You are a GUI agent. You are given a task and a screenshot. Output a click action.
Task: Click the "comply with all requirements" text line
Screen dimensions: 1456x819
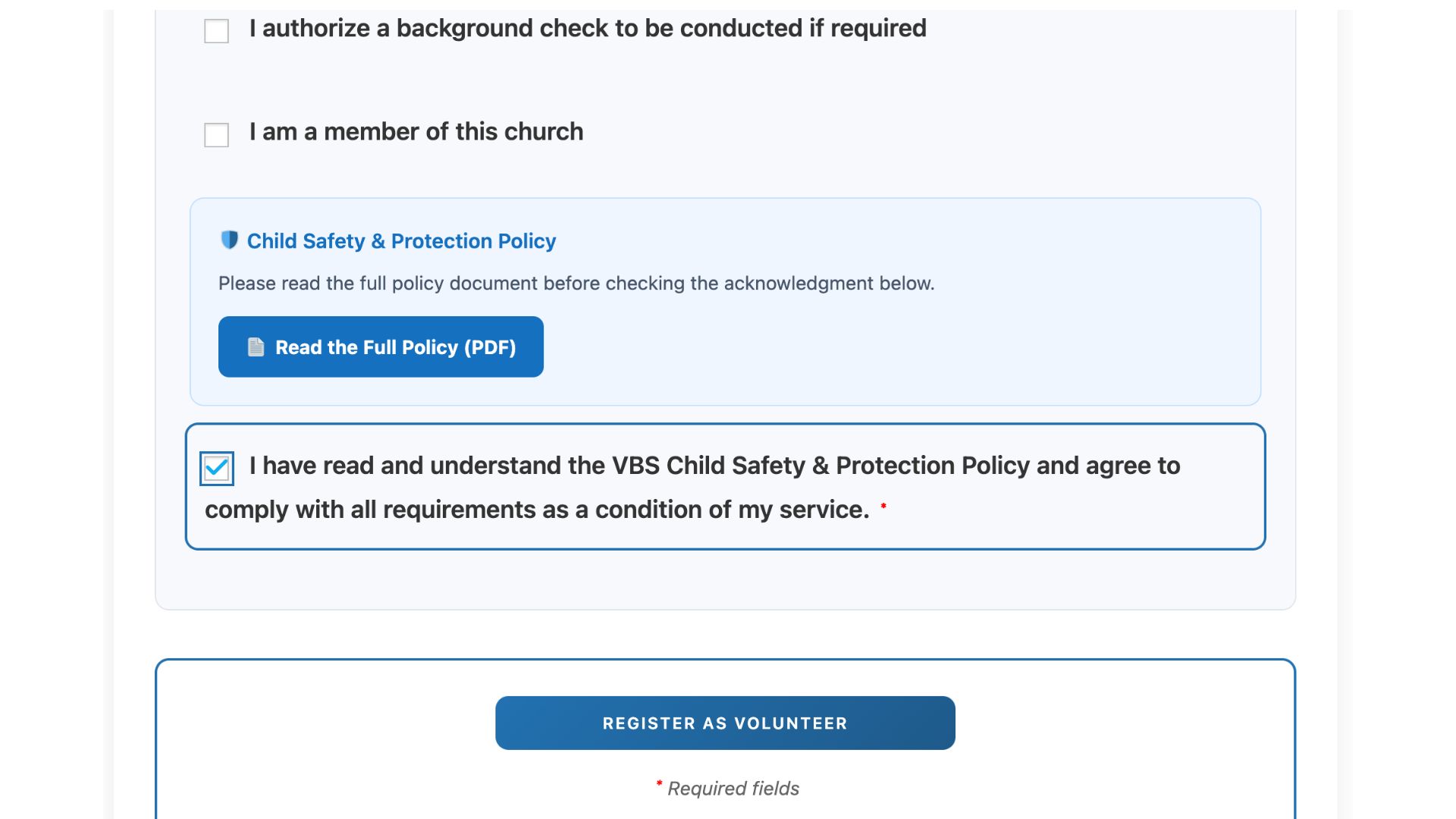536,510
